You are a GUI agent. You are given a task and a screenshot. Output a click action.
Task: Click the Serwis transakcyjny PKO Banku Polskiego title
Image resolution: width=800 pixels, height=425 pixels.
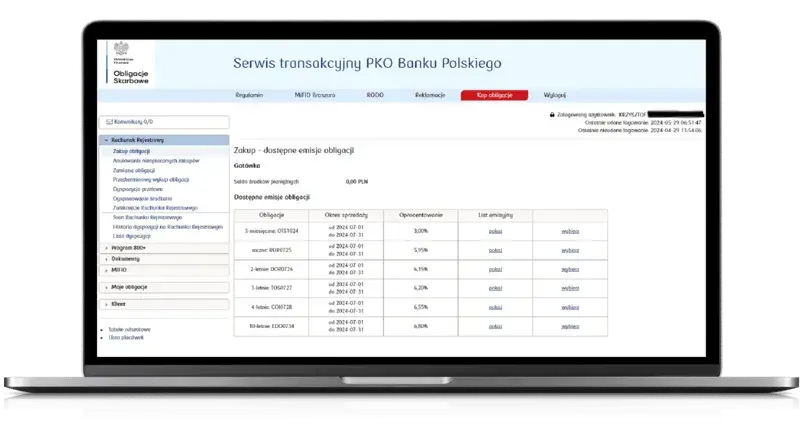[367, 63]
